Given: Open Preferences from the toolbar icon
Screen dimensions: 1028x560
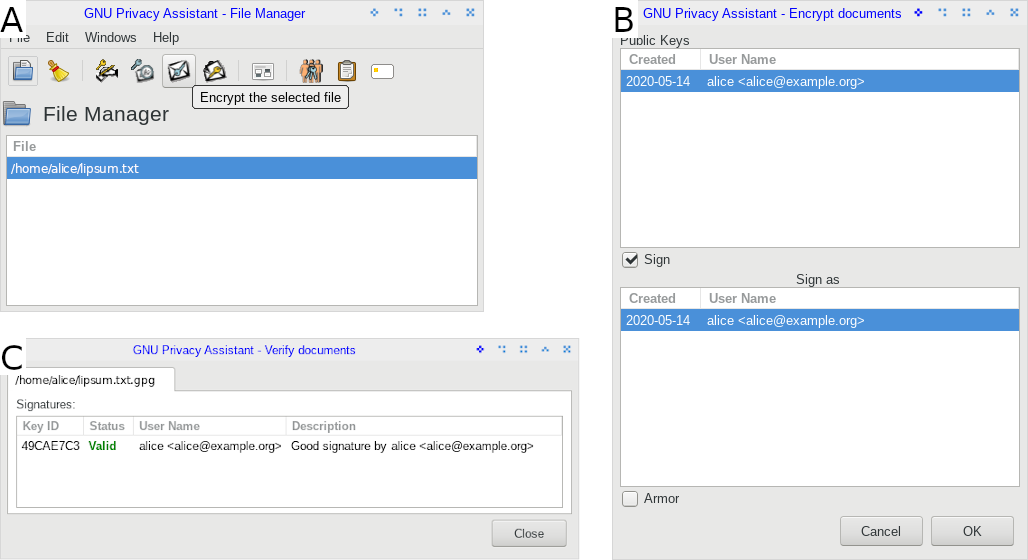Looking at the screenshot, I should tap(262, 71).
